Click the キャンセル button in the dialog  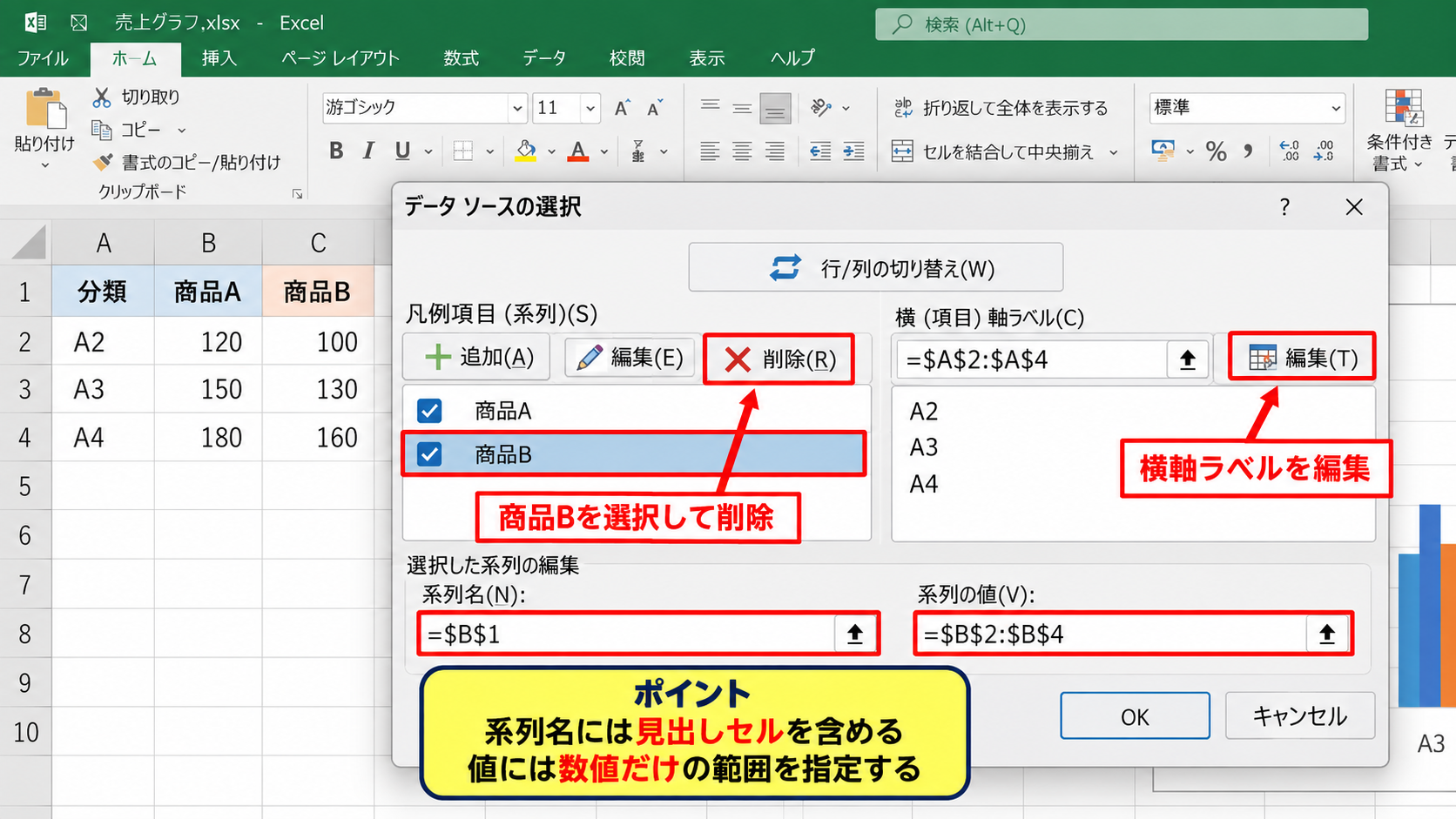pos(1299,716)
